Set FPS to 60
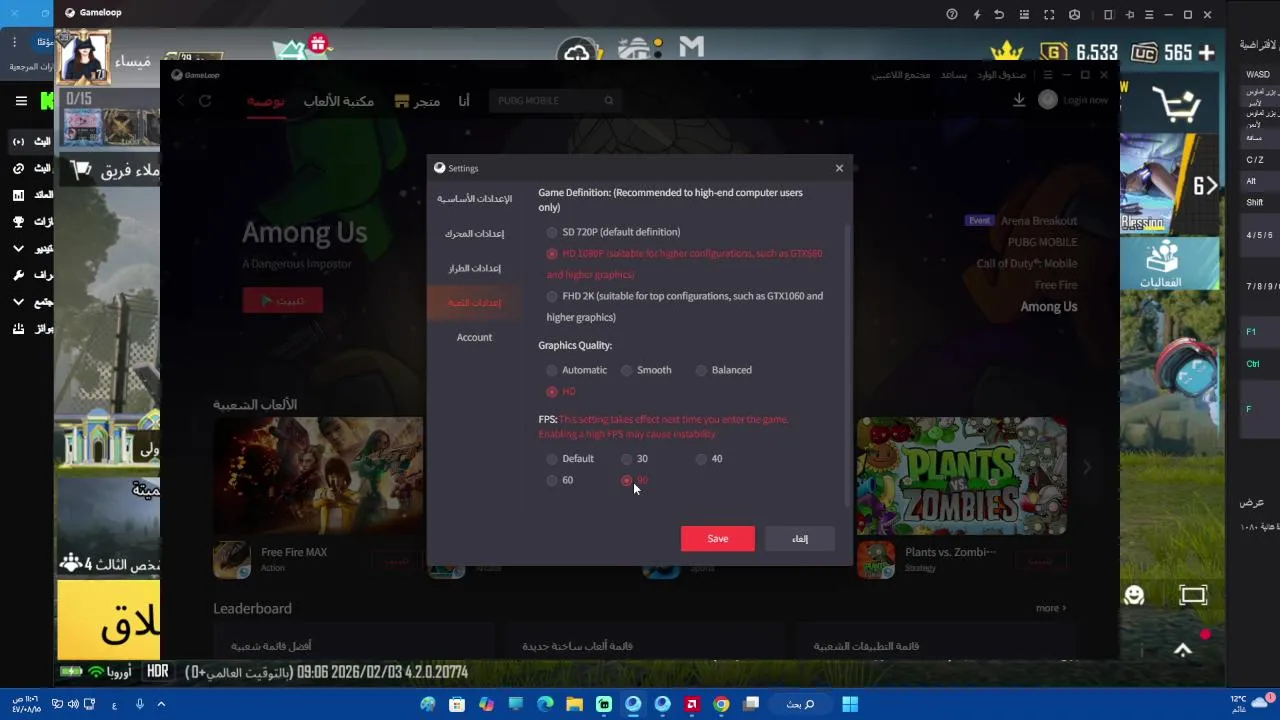Image resolution: width=1280 pixels, height=720 pixels. 552,481
